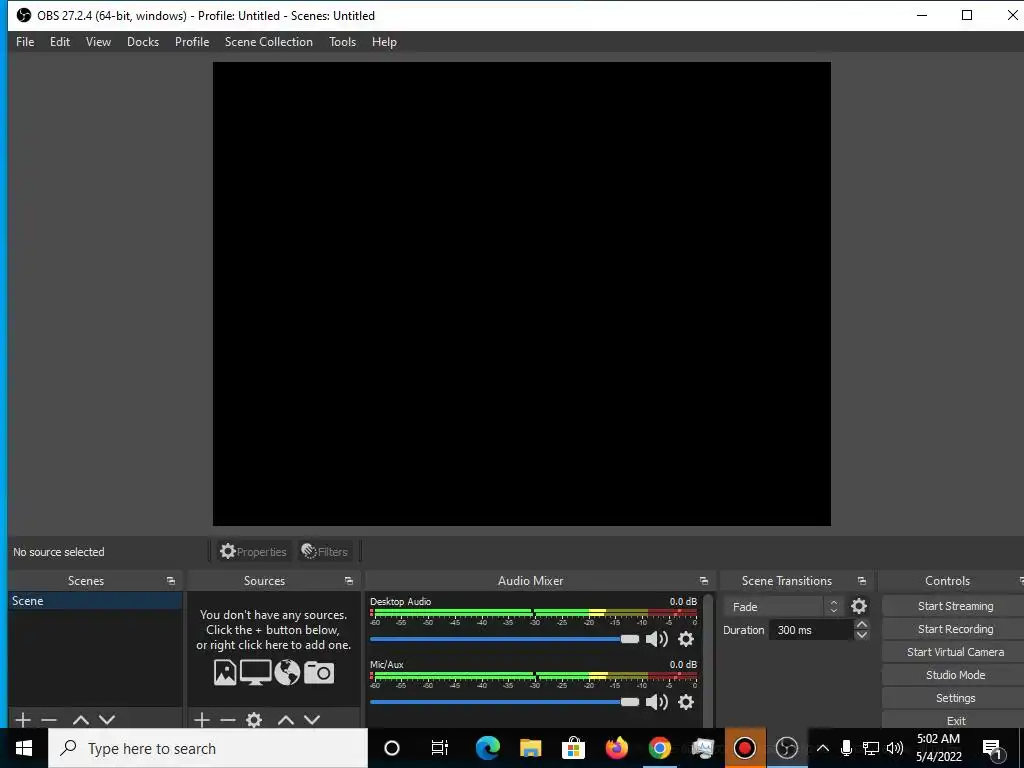Viewport: 1024px width, 768px height.
Task: Open the Docks menu
Action: 142,42
